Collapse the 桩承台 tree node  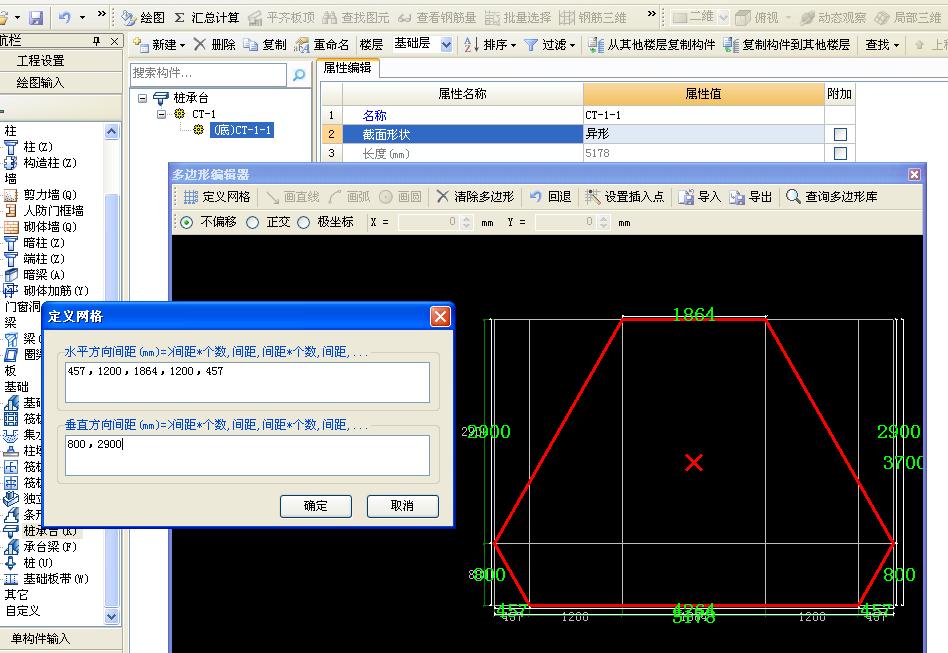click(x=142, y=98)
